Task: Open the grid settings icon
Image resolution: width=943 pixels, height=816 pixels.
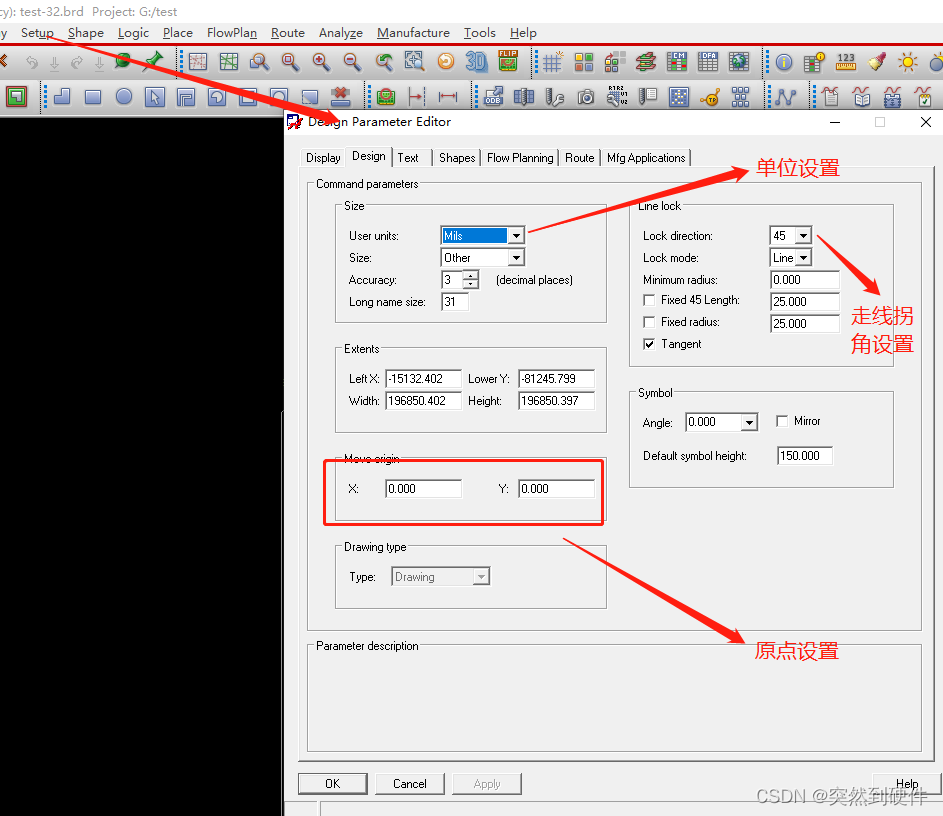Action: point(552,62)
